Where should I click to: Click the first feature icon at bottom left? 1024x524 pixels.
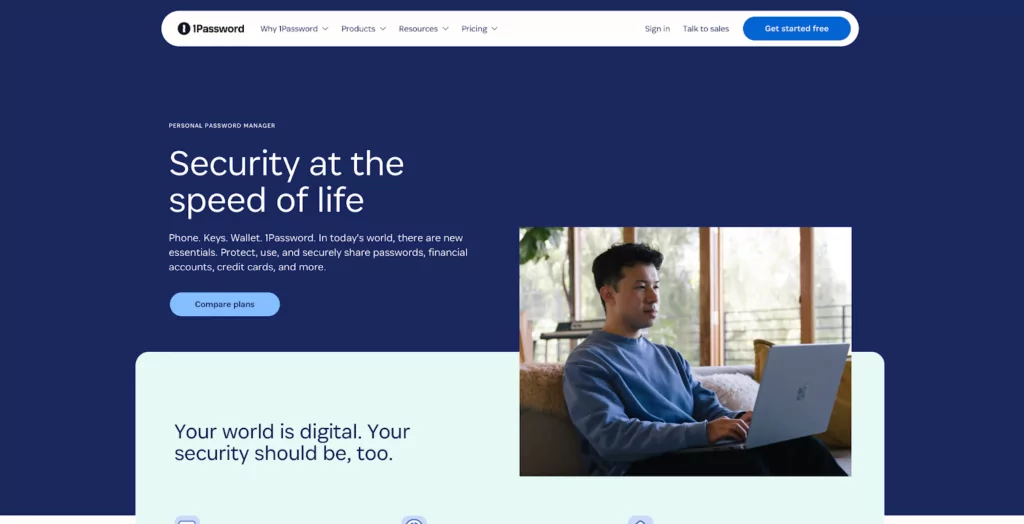click(x=187, y=520)
